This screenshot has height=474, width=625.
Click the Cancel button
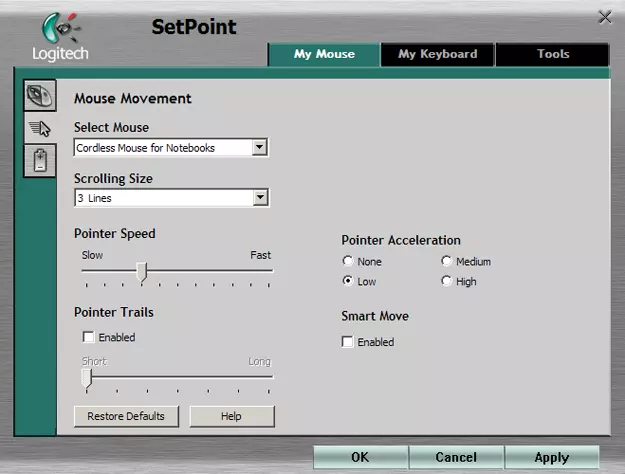456,457
